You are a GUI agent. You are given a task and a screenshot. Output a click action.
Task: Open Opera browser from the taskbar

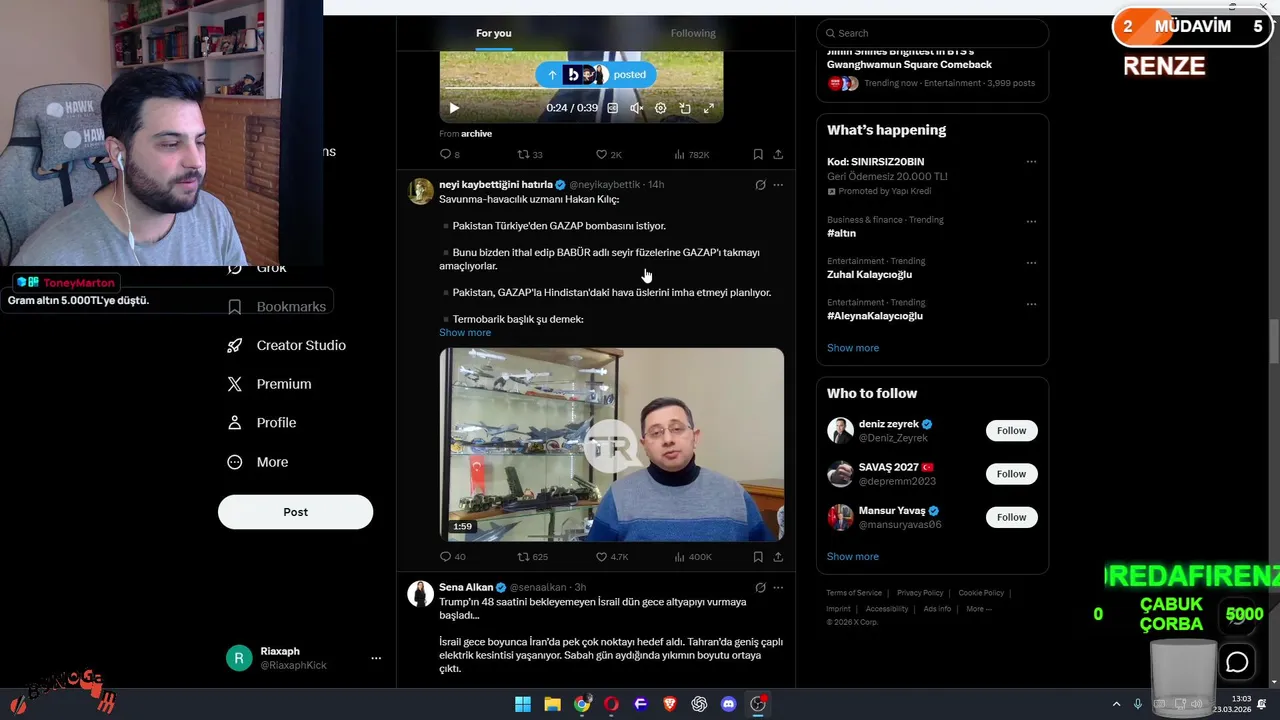611,704
